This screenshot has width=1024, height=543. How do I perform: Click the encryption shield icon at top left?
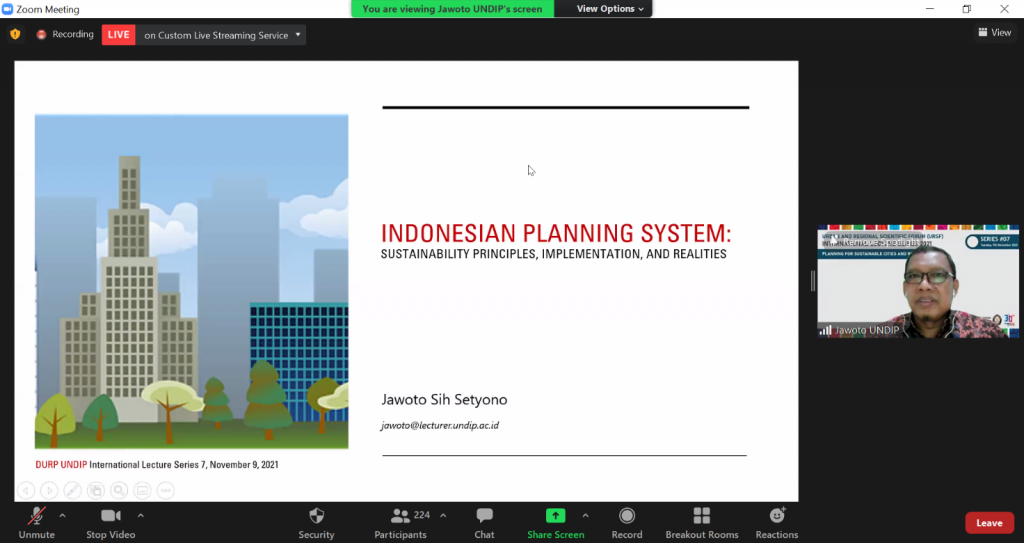[15, 34]
